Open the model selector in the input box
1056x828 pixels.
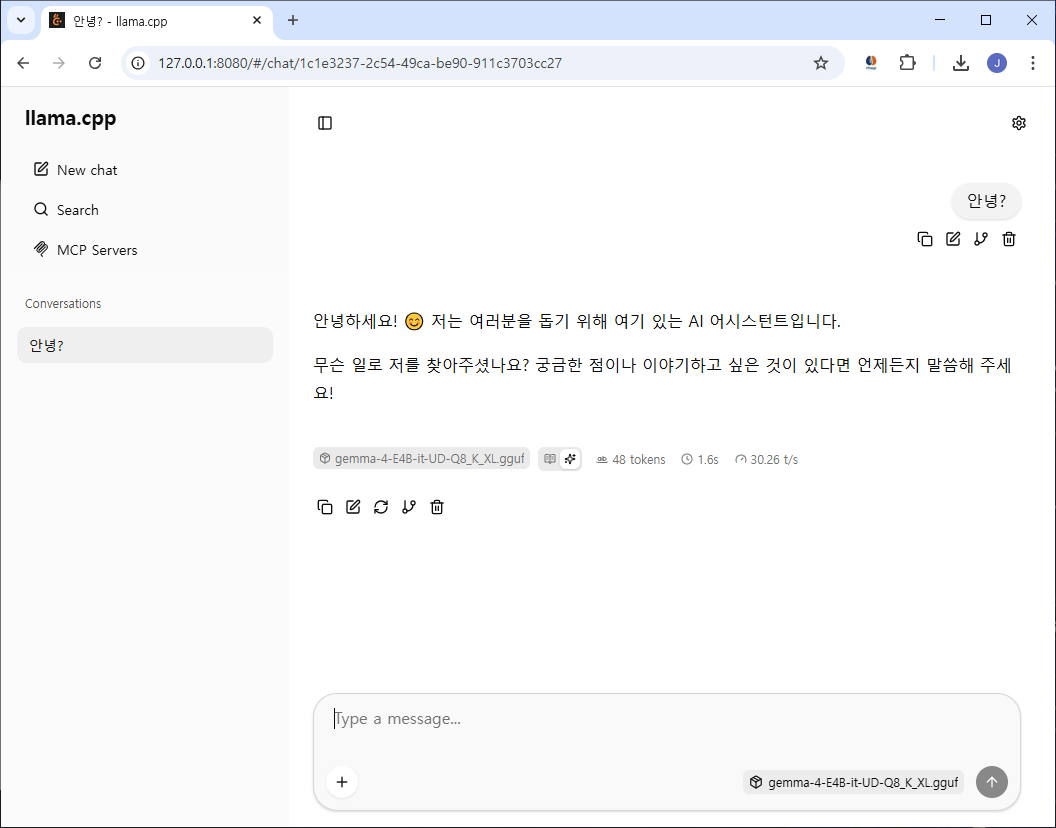pos(853,782)
